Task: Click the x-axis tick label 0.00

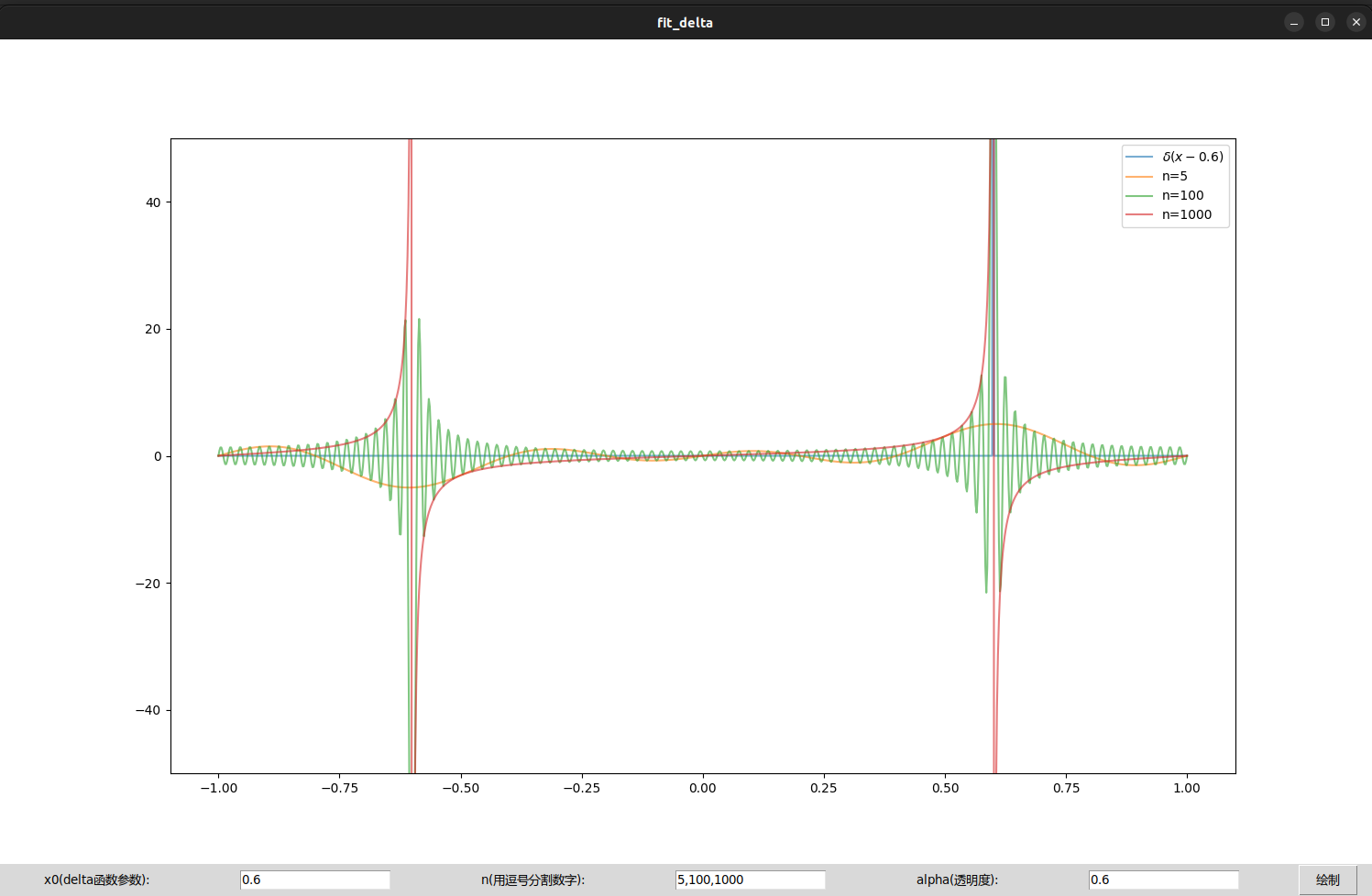Action: point(703,788)
